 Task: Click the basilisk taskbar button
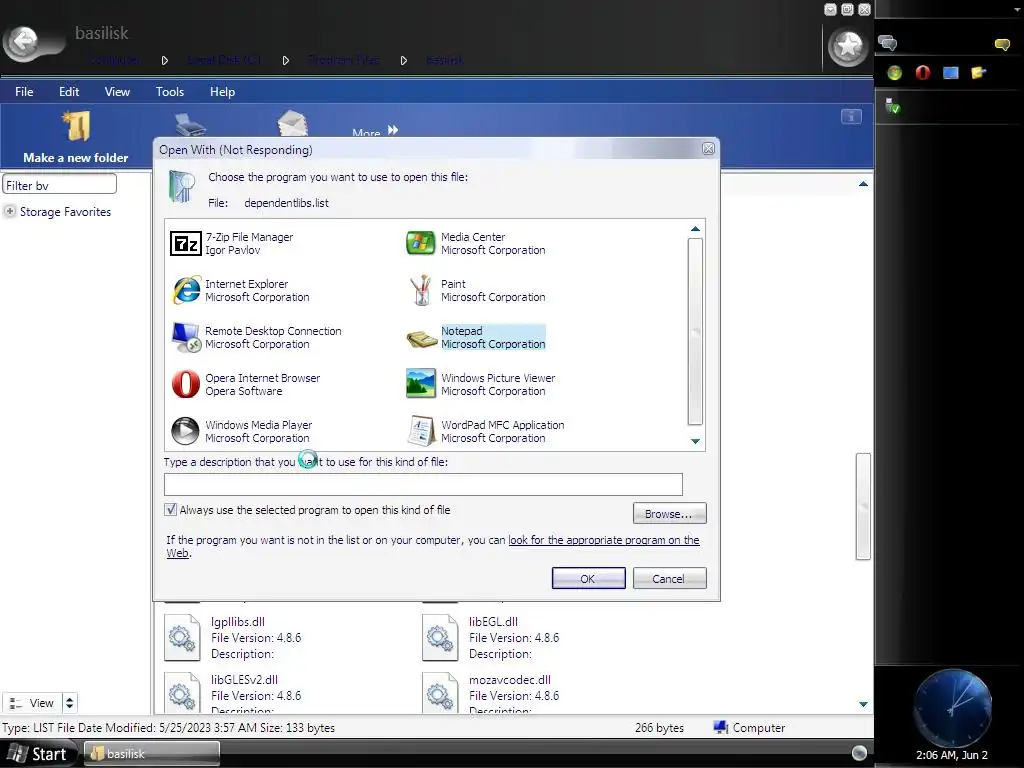152,754
